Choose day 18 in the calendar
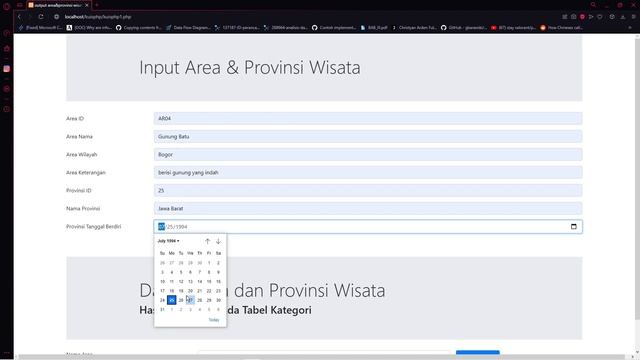 171,291
